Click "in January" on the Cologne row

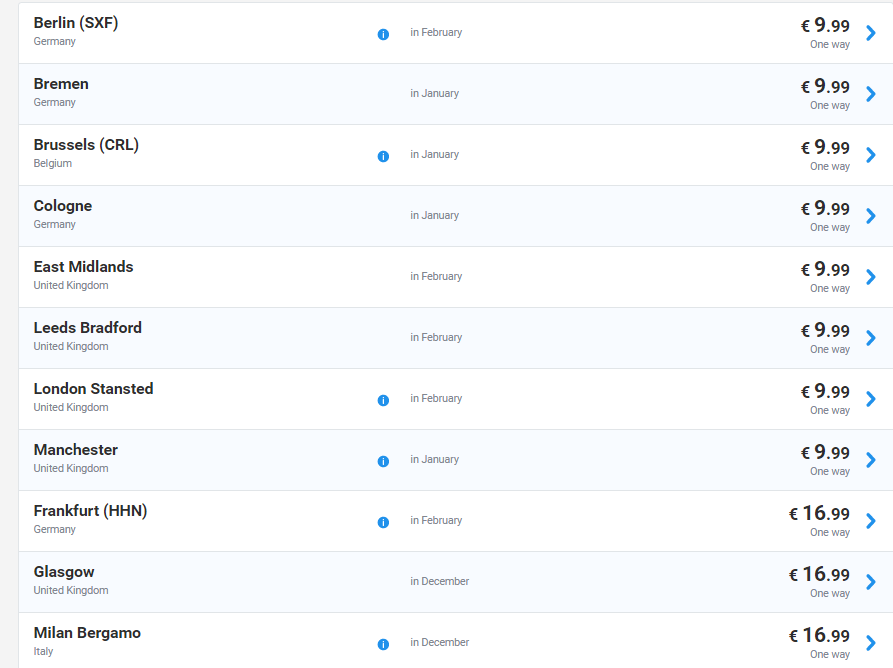coord(434,215)
